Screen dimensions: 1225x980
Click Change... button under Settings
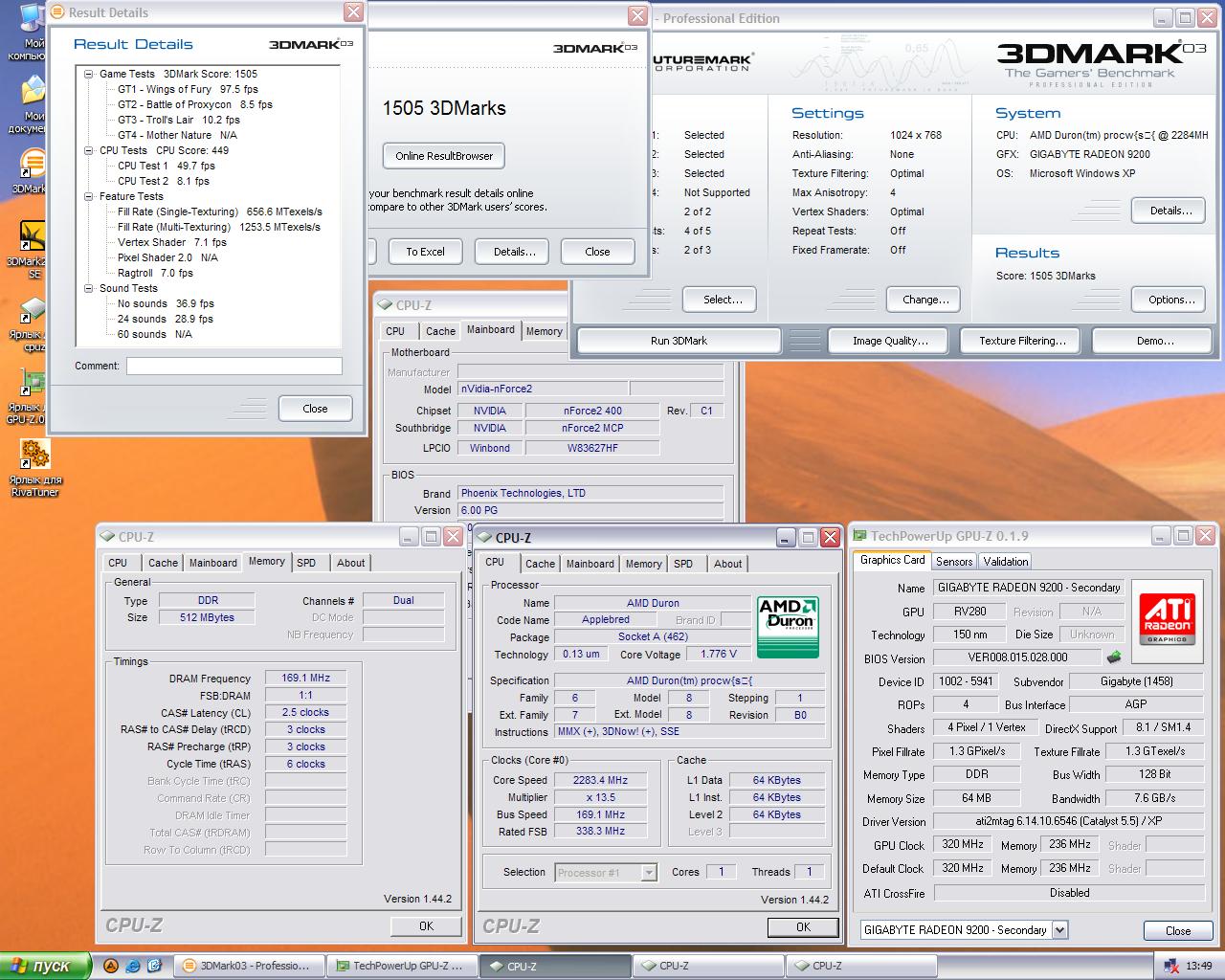click(925, 300)
